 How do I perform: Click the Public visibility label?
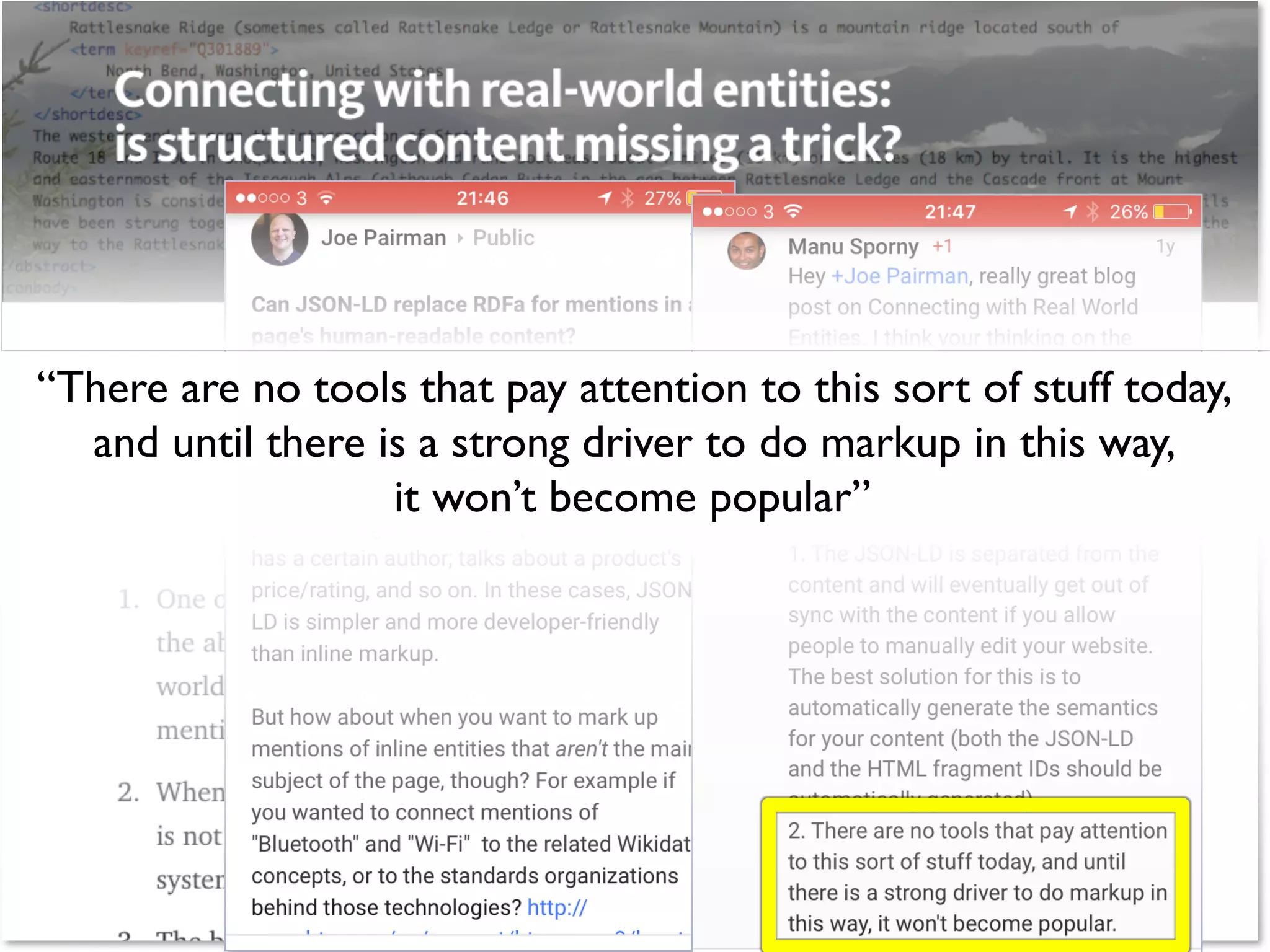(x=504, y=238)
